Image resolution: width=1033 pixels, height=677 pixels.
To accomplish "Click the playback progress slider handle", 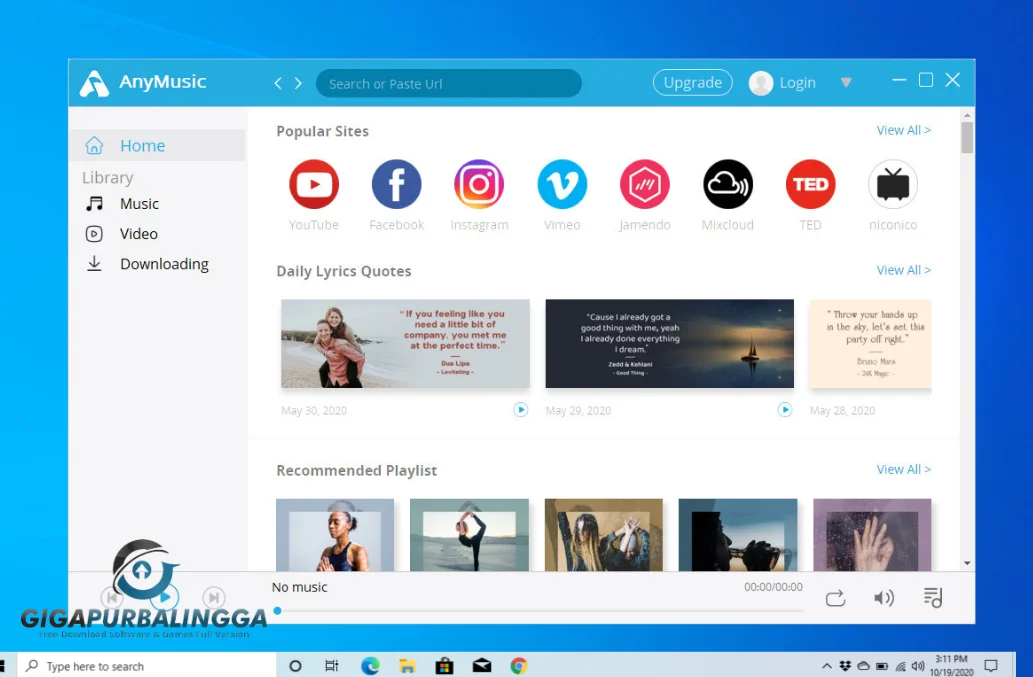I will (277, 610).
